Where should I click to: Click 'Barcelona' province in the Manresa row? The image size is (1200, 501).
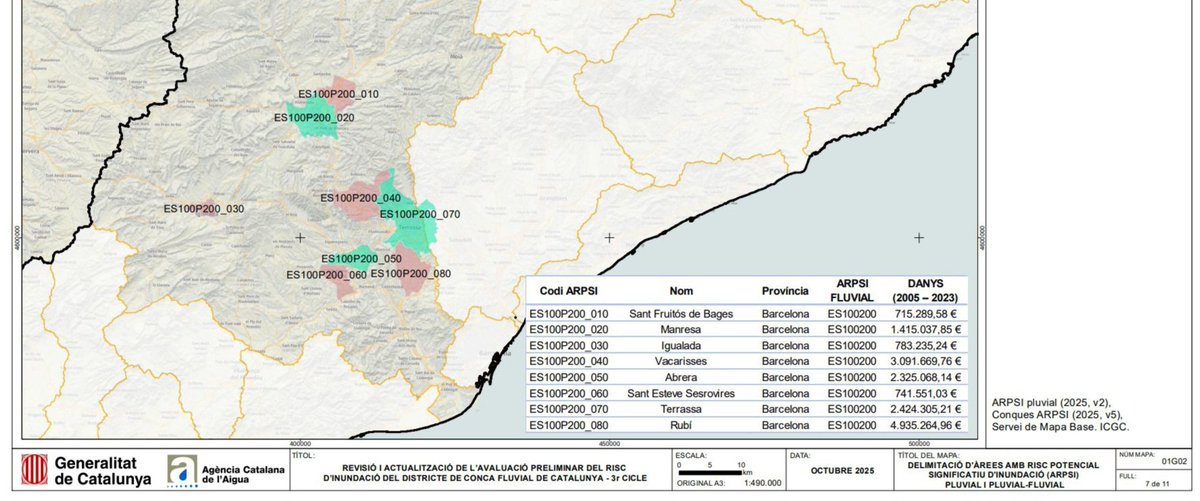785,330
